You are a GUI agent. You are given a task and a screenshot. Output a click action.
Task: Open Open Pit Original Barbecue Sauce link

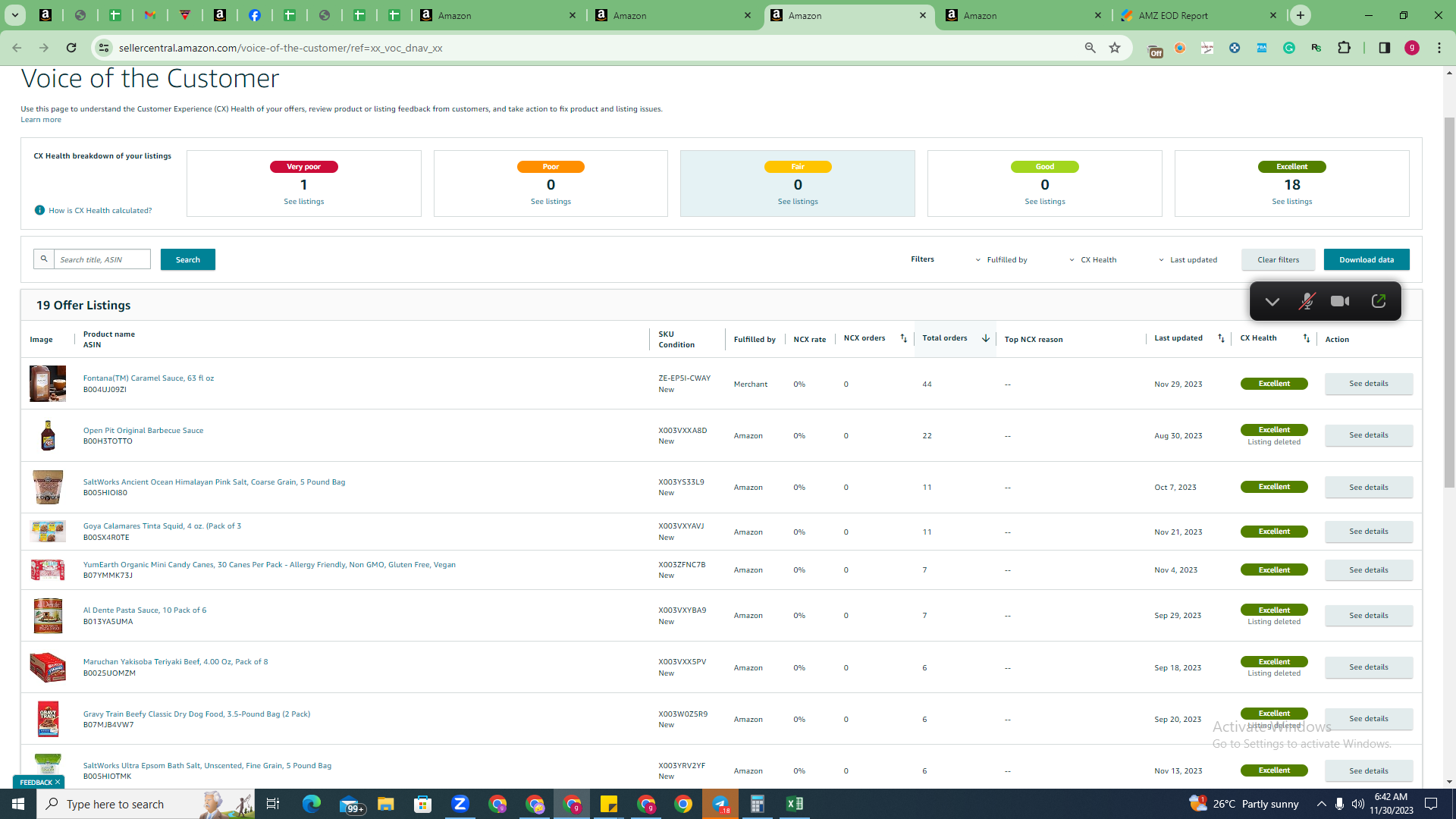click(x=143, y=430)
